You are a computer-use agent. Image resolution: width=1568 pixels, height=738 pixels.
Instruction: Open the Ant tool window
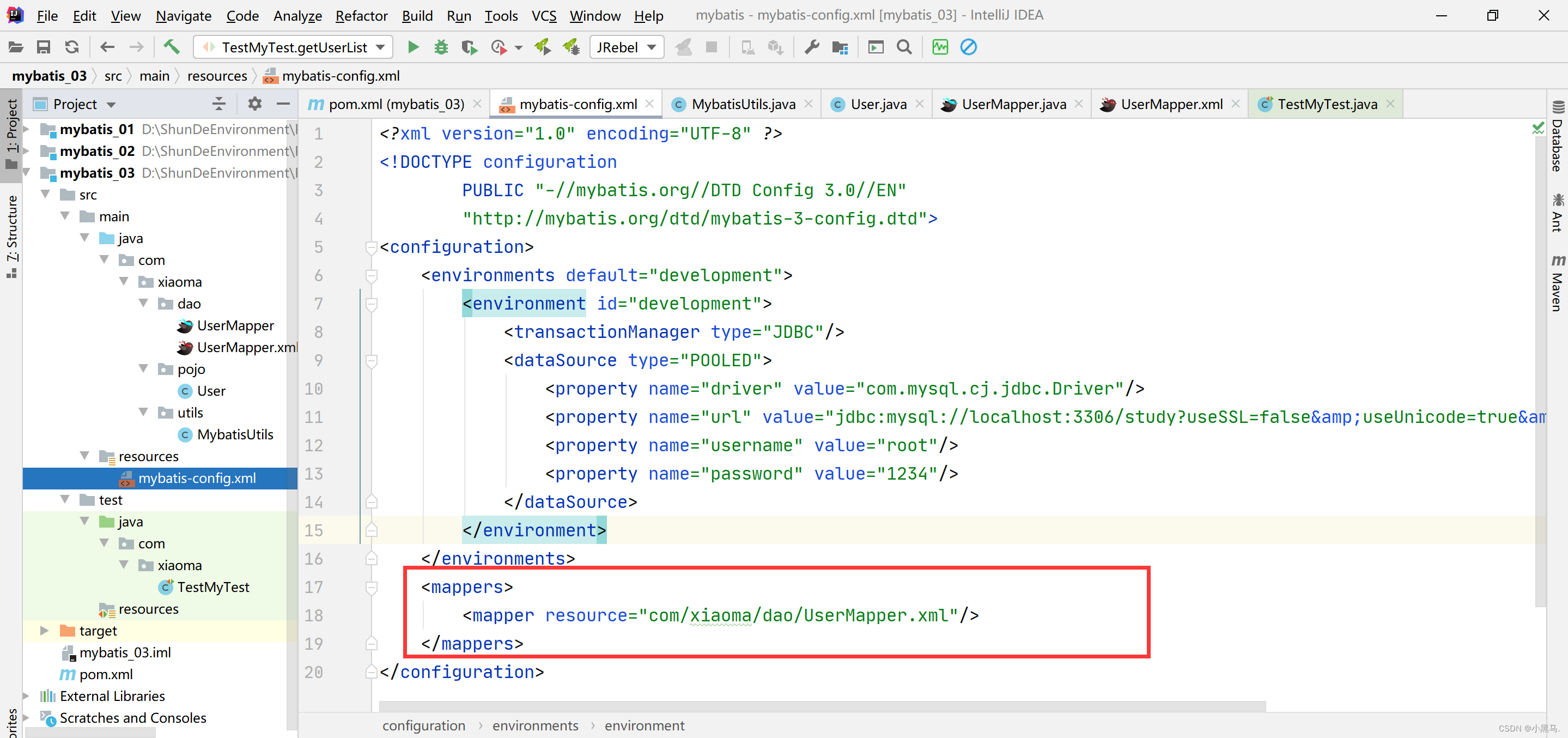click(x=1557, y=213)
